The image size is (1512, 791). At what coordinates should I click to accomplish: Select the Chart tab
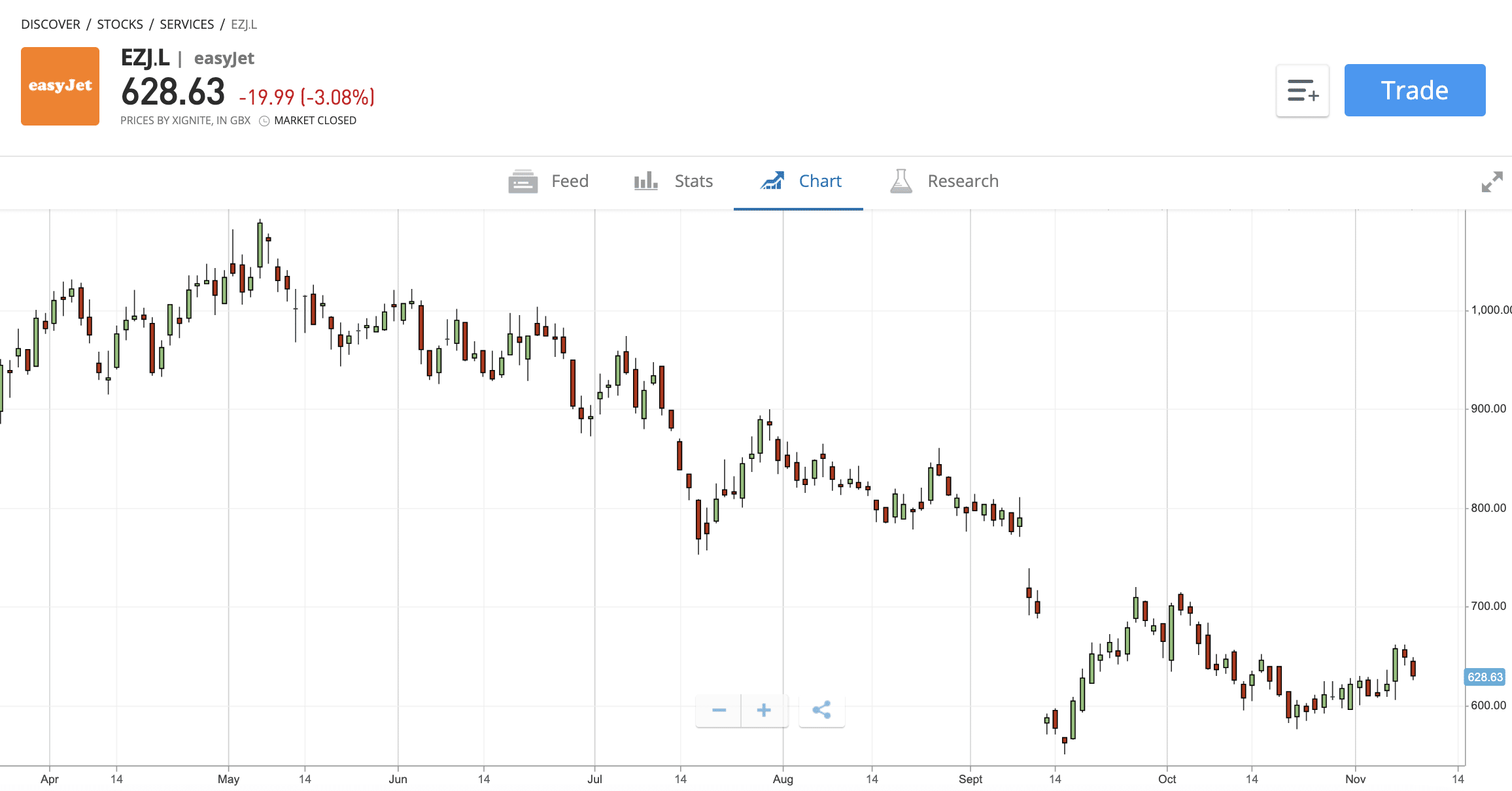pos(799,181)
